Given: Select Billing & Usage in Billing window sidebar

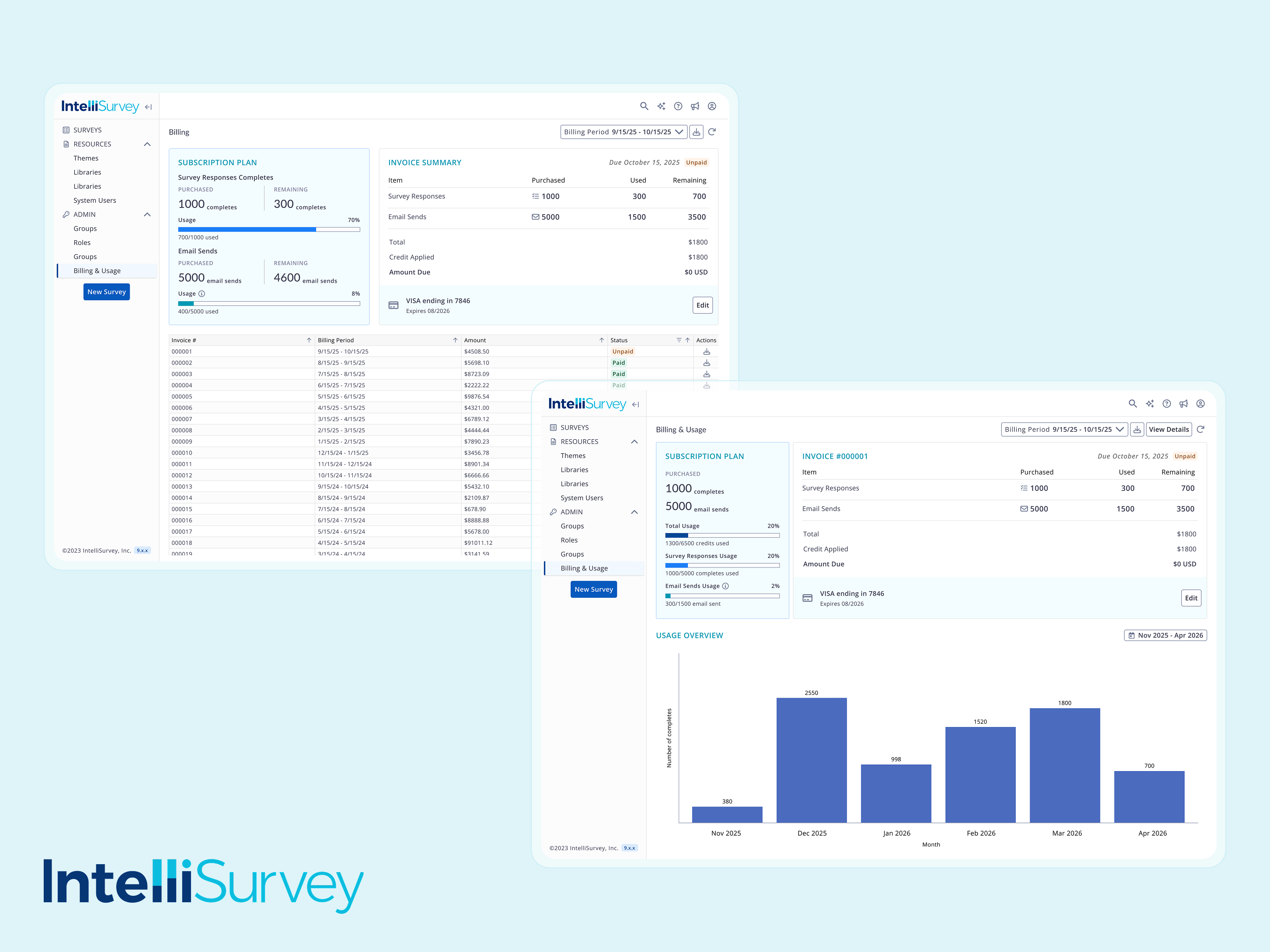Looking at the screenshot, I should 107,271.
